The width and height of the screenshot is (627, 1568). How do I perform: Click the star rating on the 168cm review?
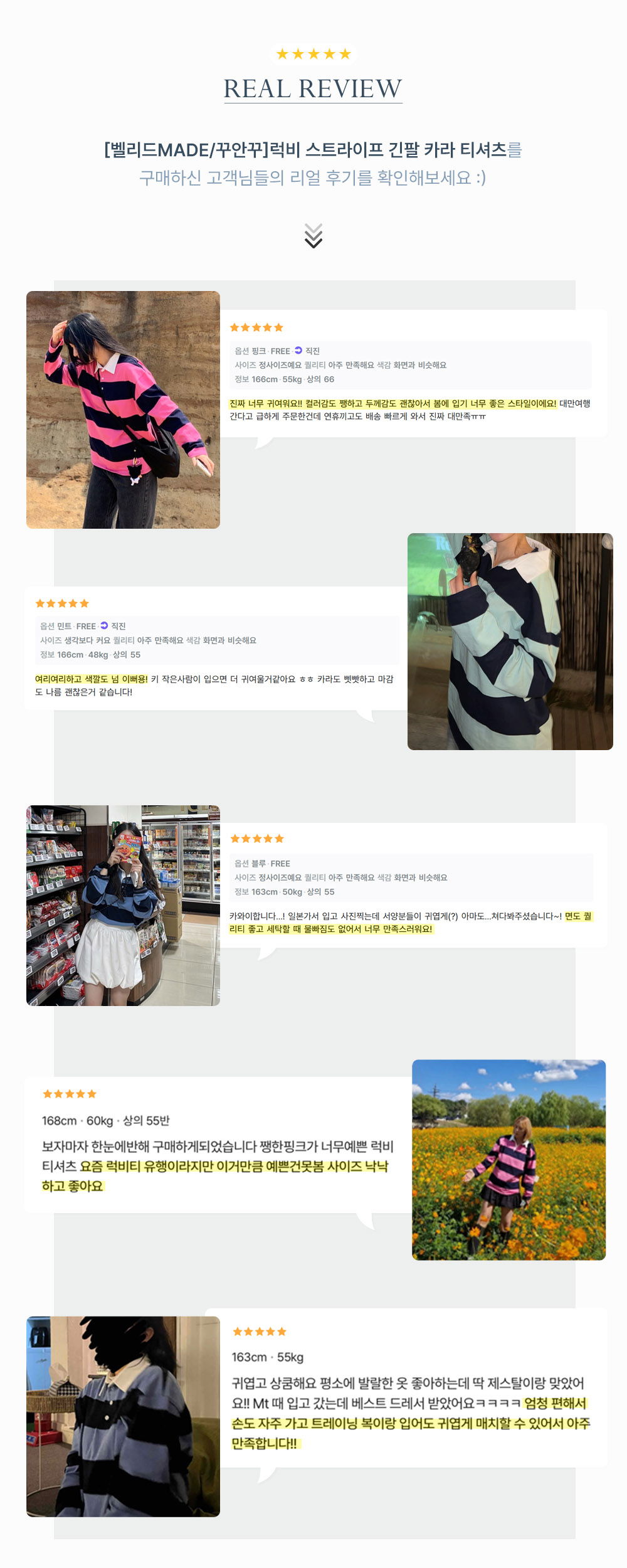[x=70, y=1094]
